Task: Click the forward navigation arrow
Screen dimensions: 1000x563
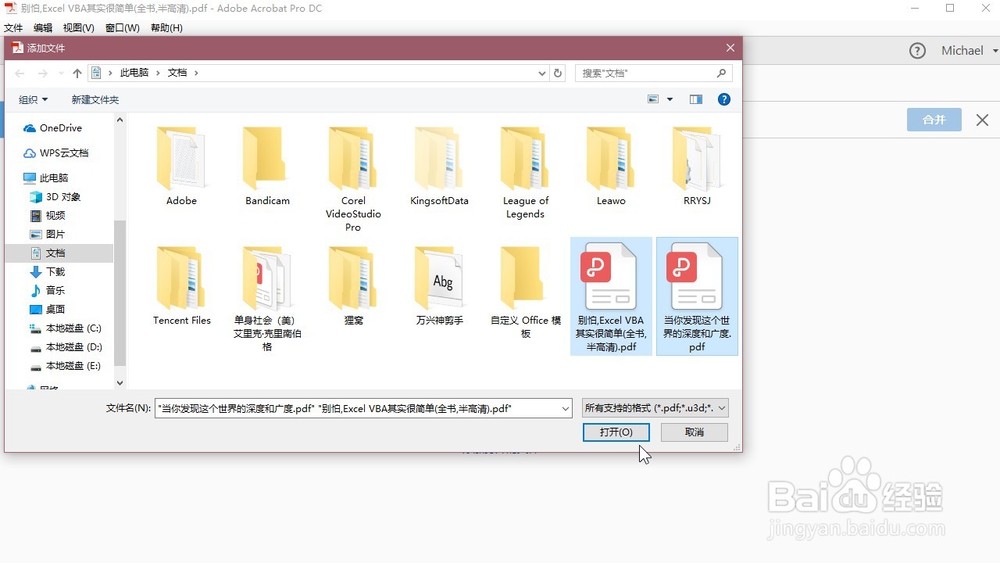Action: (43, 73)
